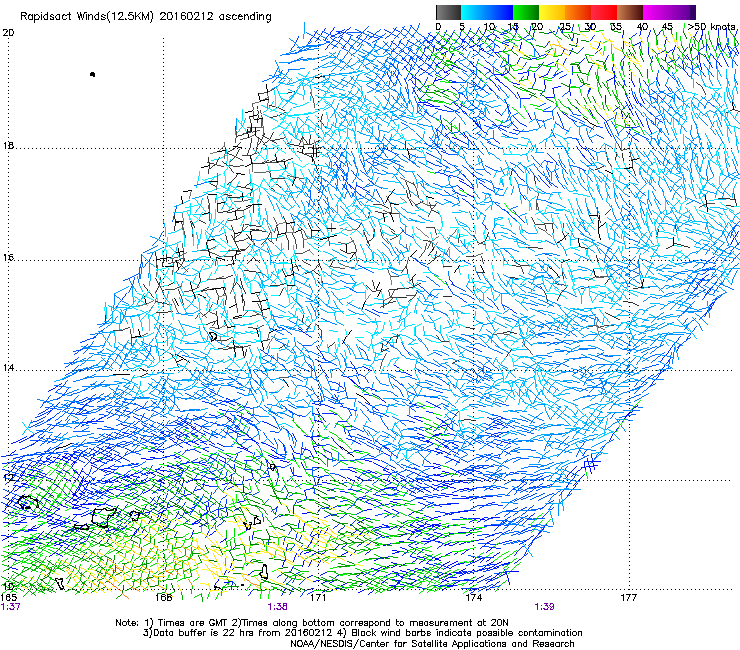
Task: Click the "0" label under the color legend
Action: point(438,26)
